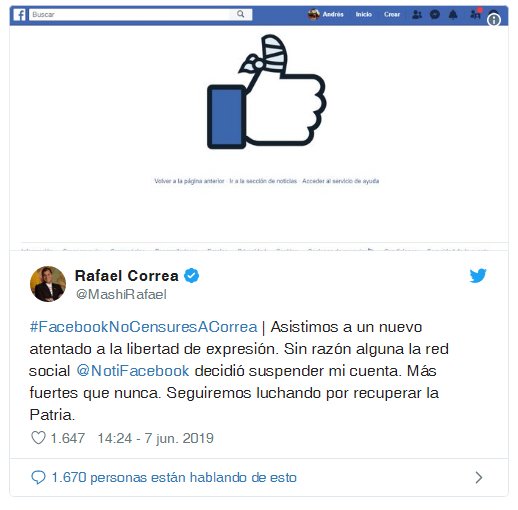Click the search magnifier icon

coord(240,14)
